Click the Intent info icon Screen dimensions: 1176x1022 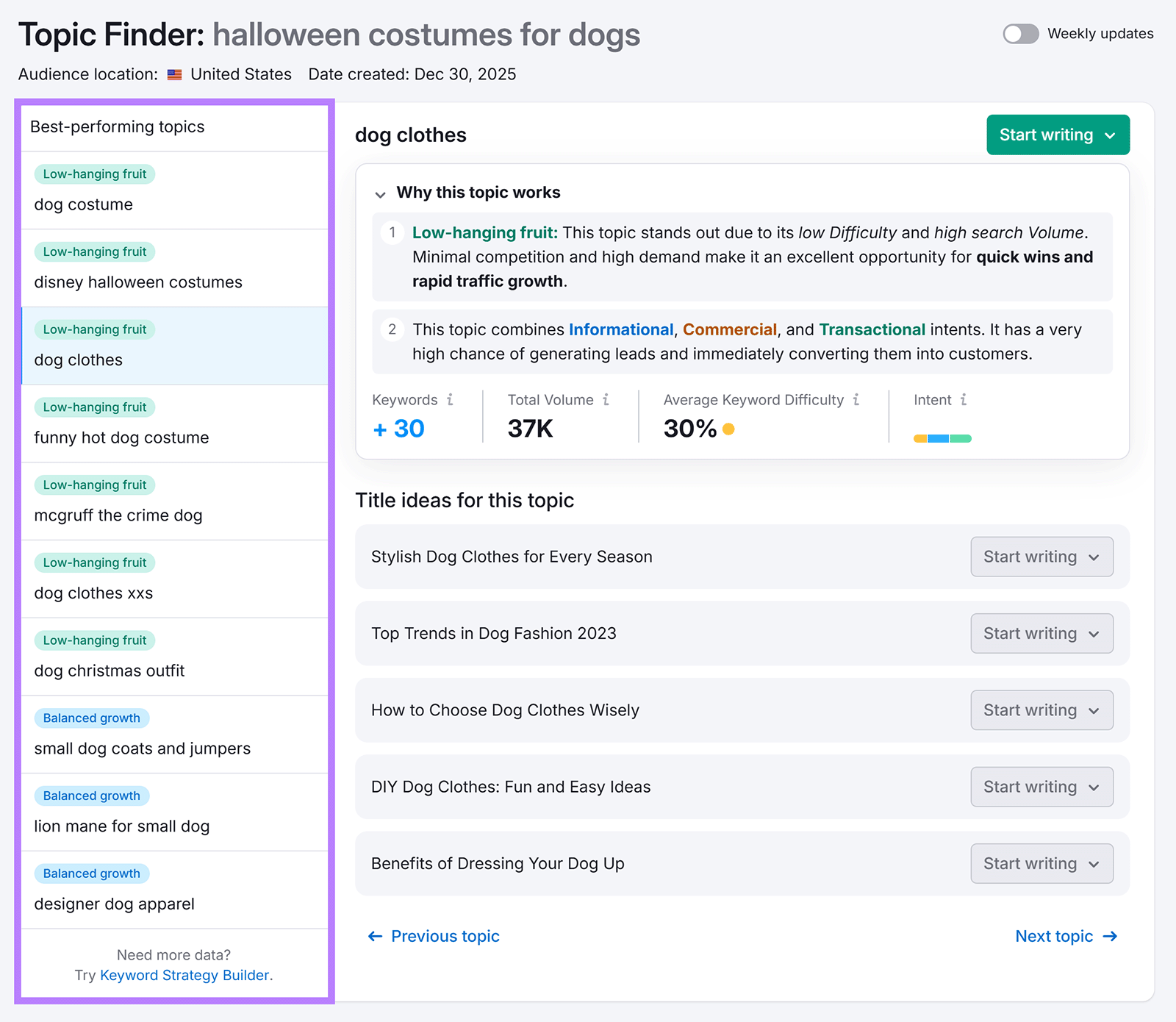click(x=964, y=400)
